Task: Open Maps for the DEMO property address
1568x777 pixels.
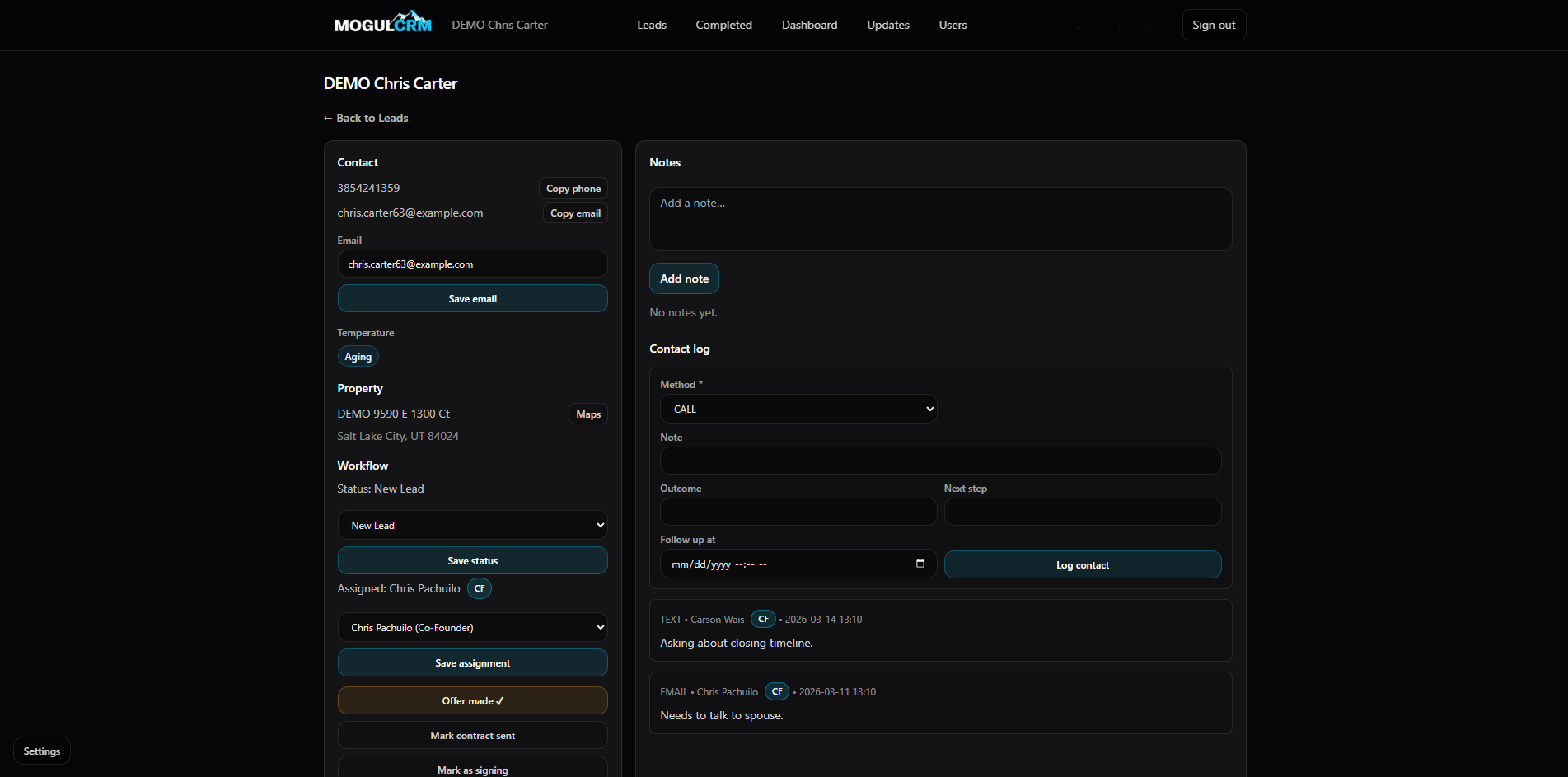Action: (587, 414)
